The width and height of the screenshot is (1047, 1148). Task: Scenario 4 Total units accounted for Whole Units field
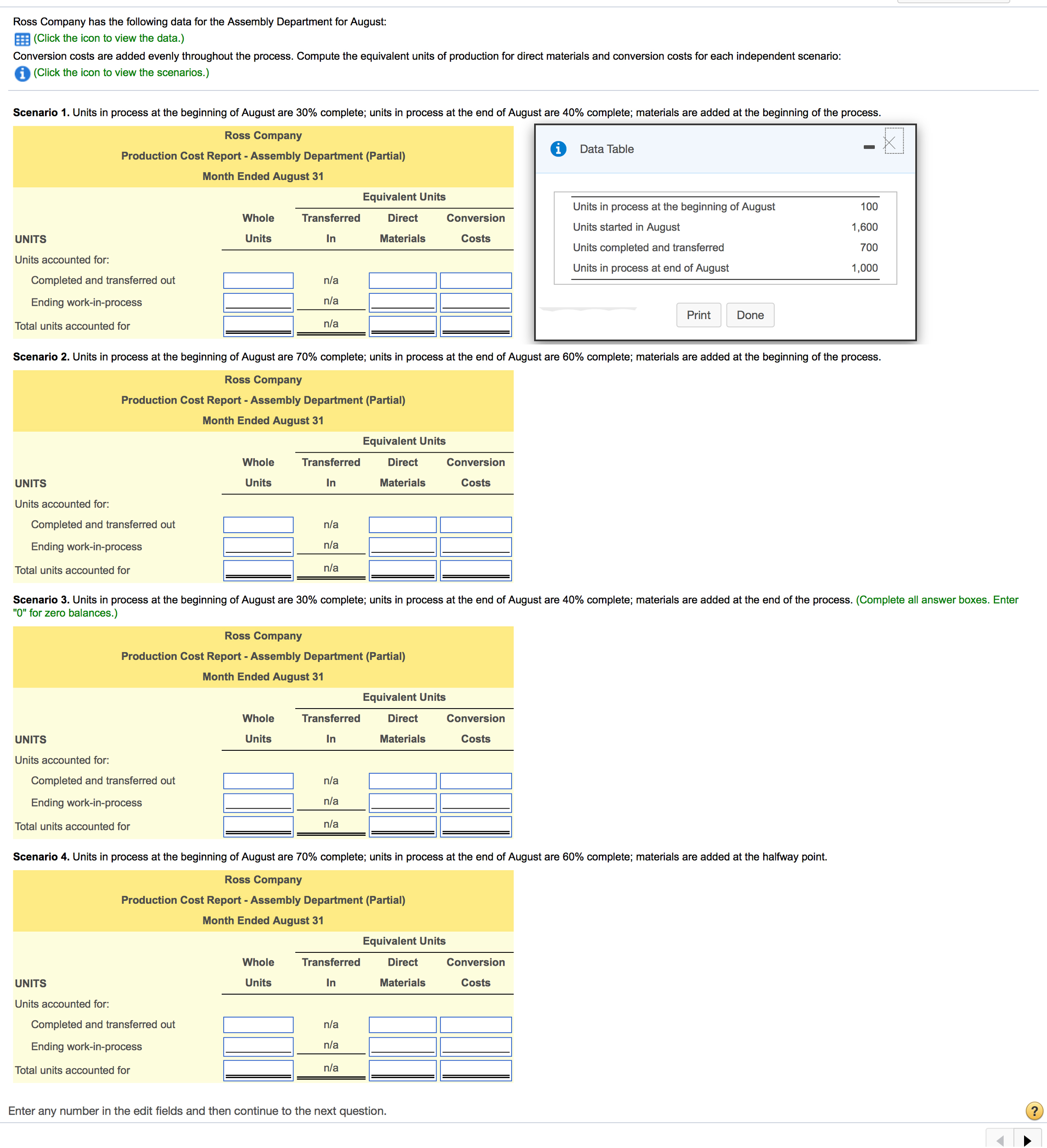pyautogui.click(x=259, y=1070)
